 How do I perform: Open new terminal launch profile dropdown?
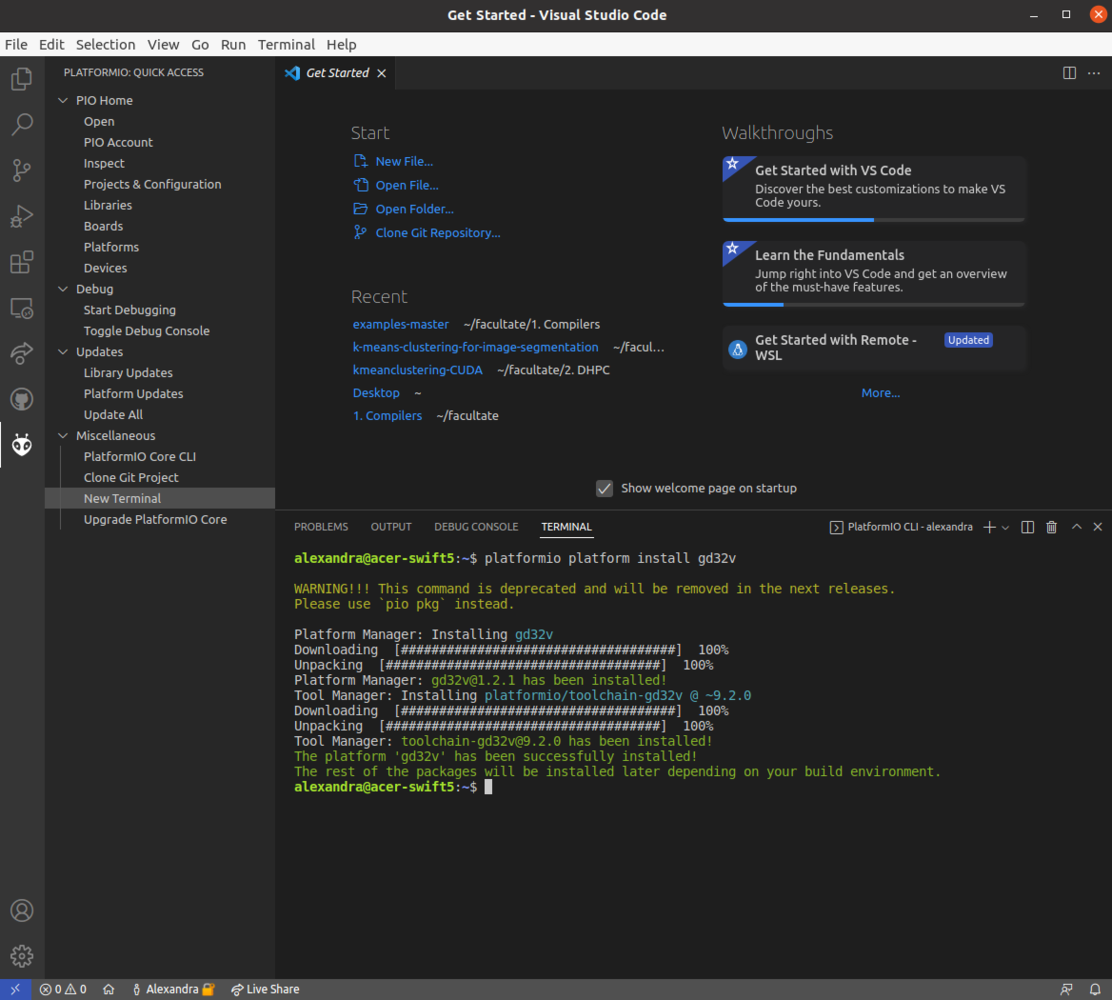[x=1006, y=527]
